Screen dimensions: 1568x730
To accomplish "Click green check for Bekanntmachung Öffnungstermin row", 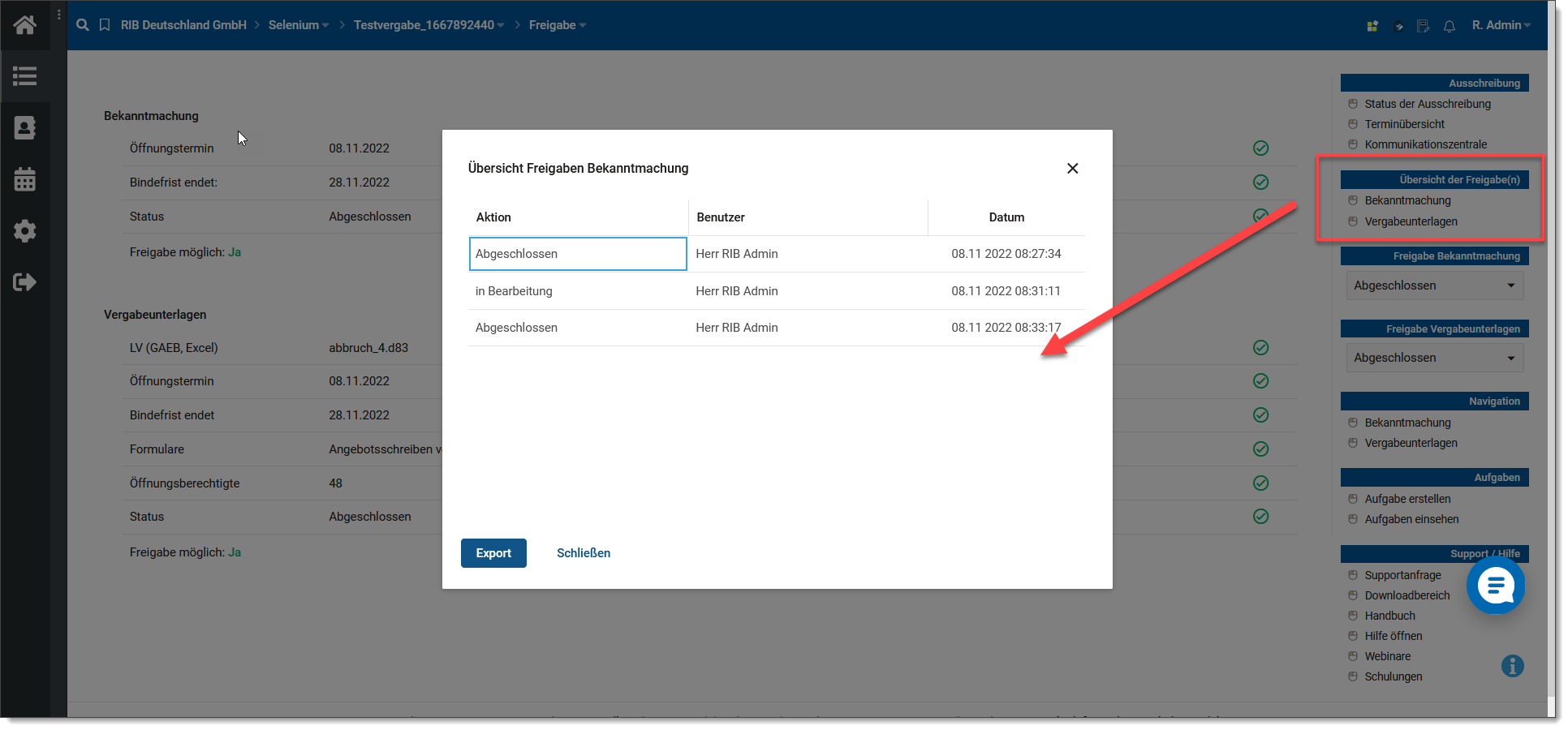I will (x=1260, y=148).
